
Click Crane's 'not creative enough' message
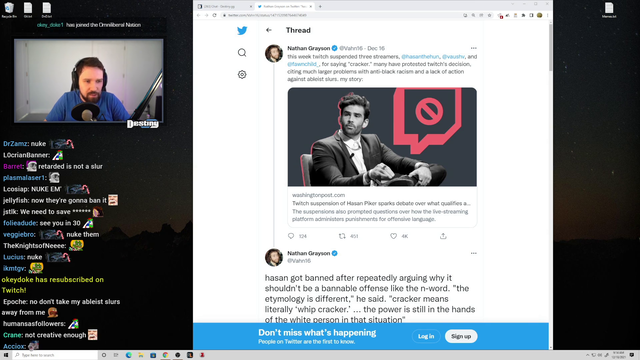(x=56, y=335)
